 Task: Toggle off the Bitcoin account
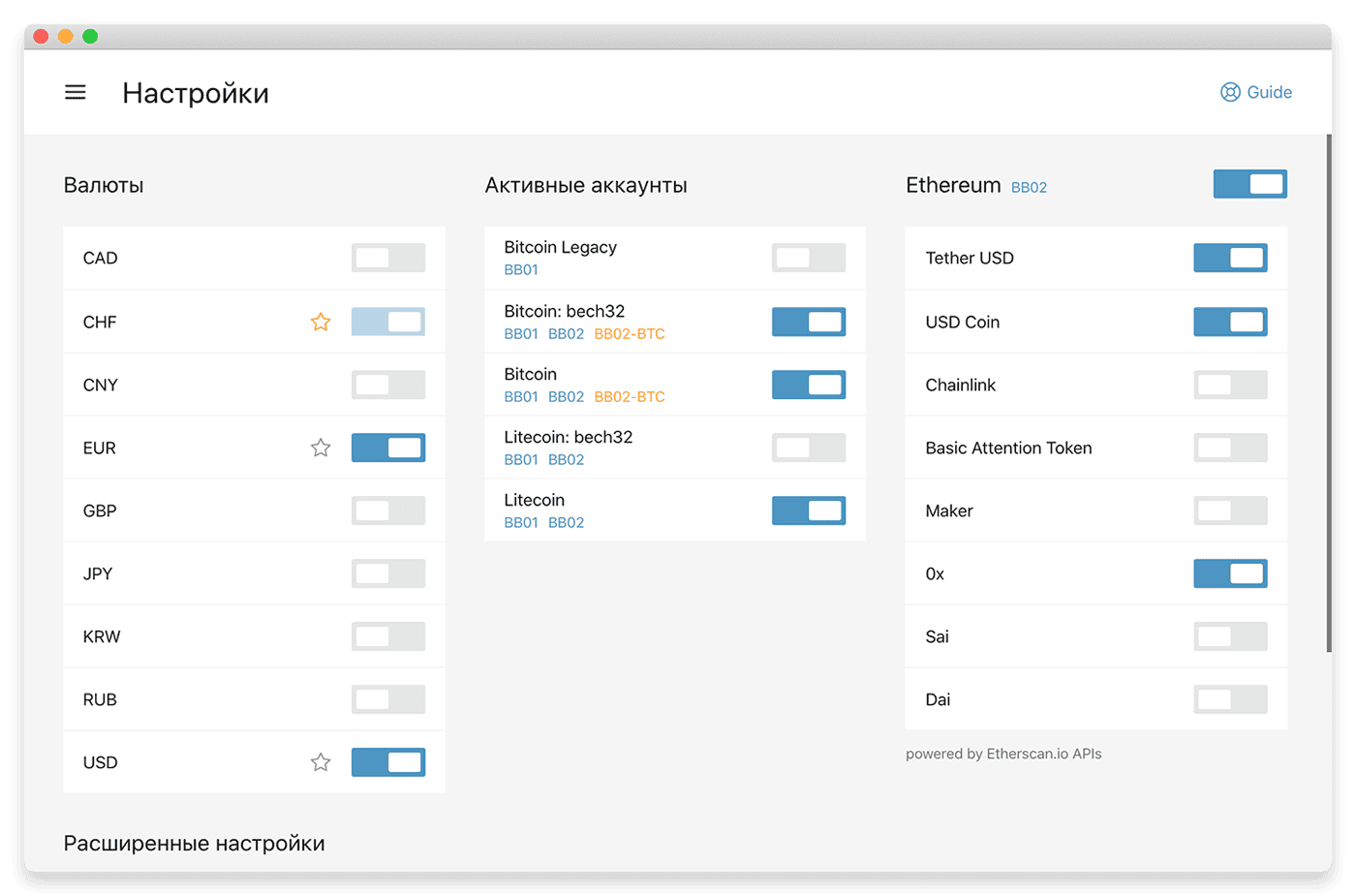tap(809, 385)
